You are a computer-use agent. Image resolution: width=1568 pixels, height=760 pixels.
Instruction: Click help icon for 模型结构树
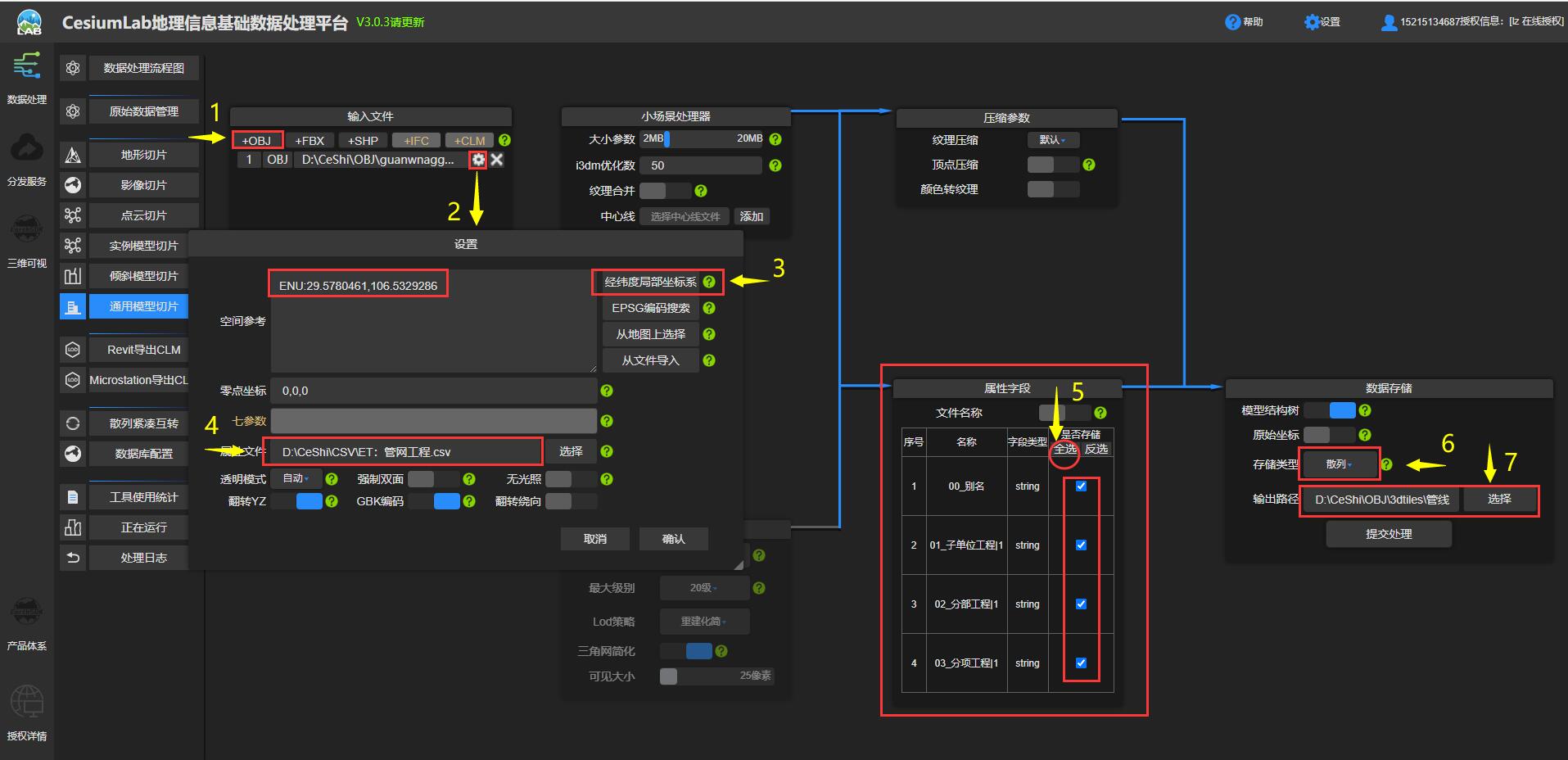coord(1365,410)
